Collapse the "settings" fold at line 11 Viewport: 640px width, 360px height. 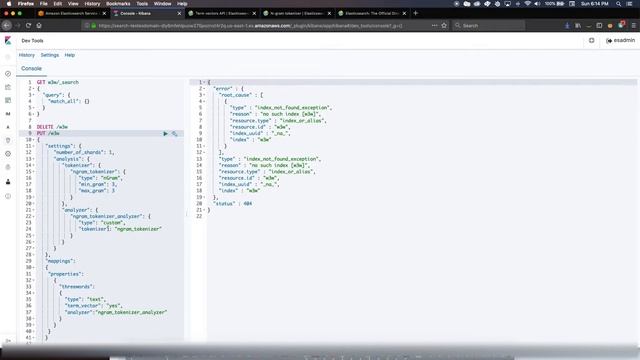[33, 146]
